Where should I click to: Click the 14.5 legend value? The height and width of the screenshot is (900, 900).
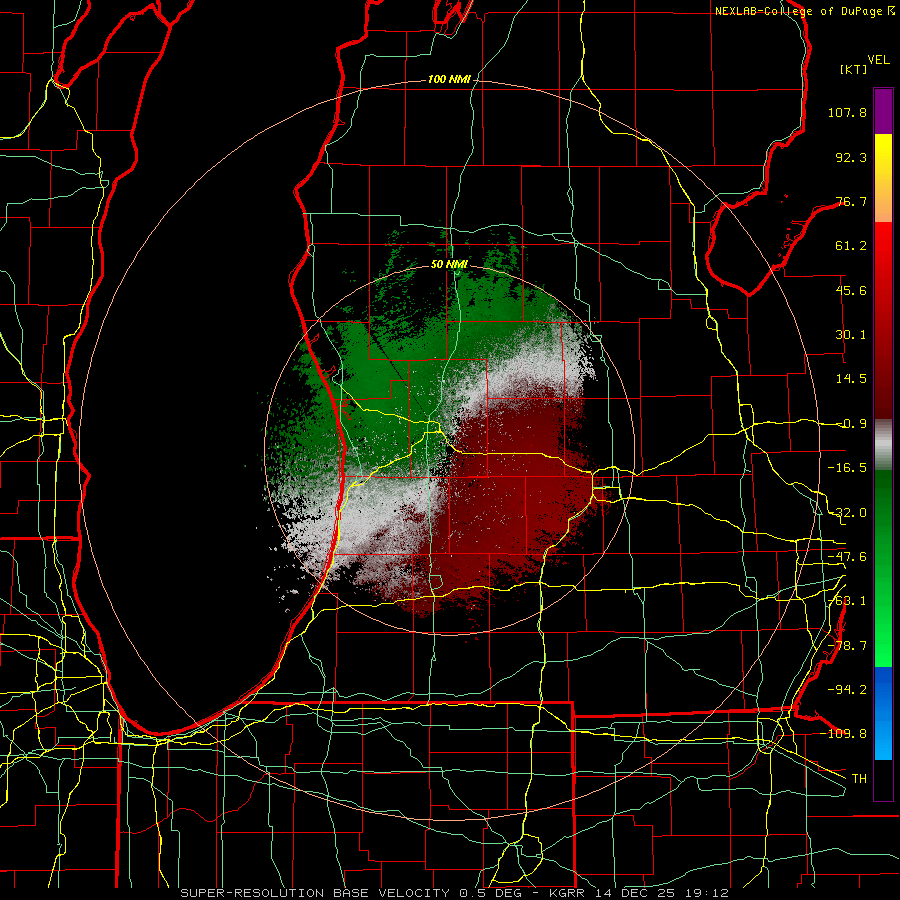tap(851, 379)
